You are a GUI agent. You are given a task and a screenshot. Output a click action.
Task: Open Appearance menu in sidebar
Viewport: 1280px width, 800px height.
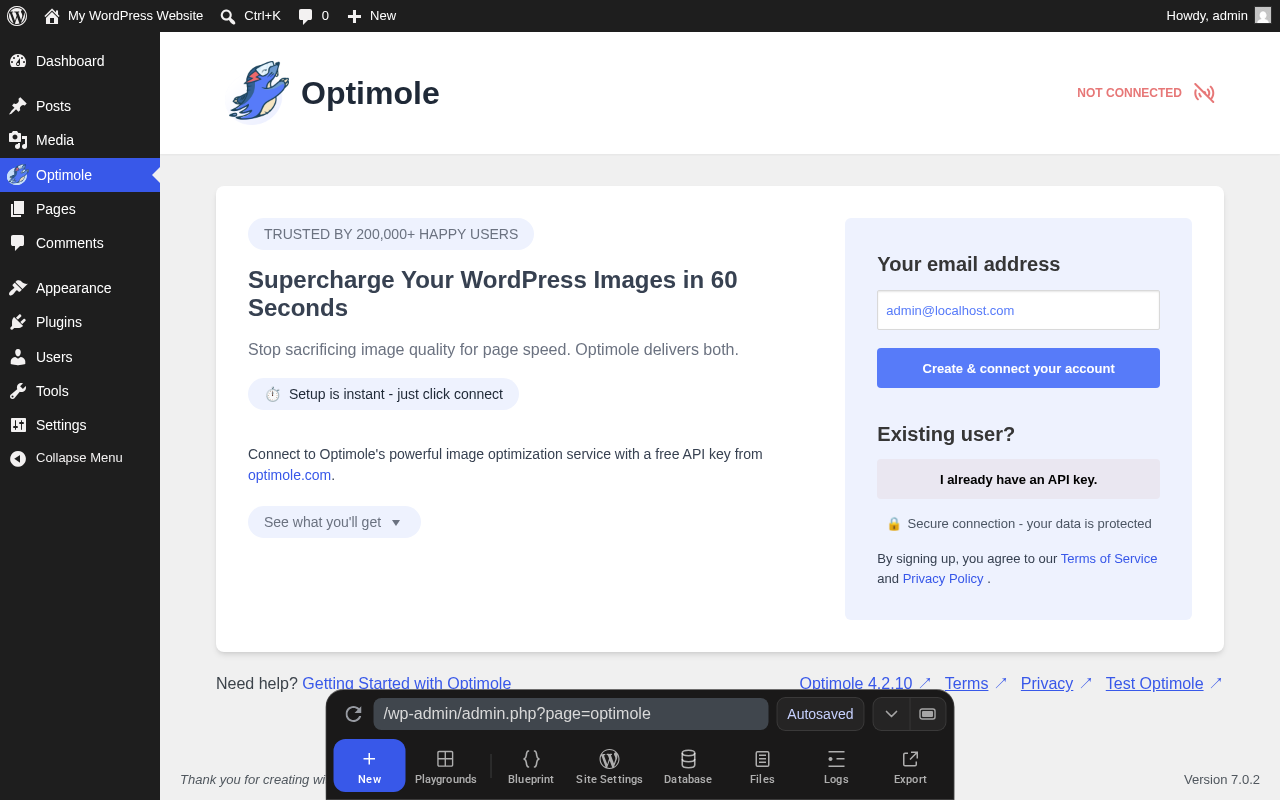[80, 288]
